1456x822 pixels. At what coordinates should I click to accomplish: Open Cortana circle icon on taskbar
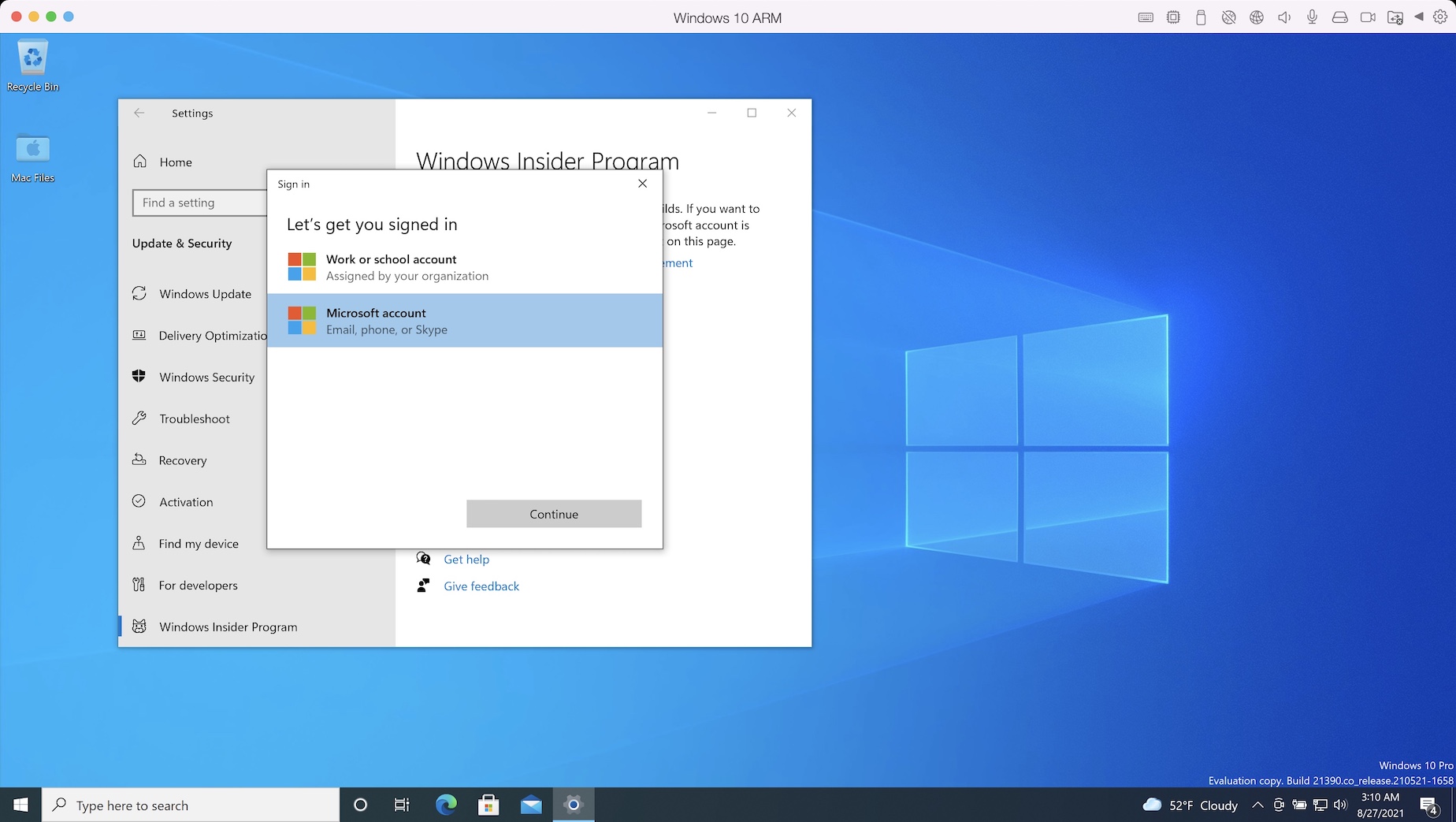point(360,805)
